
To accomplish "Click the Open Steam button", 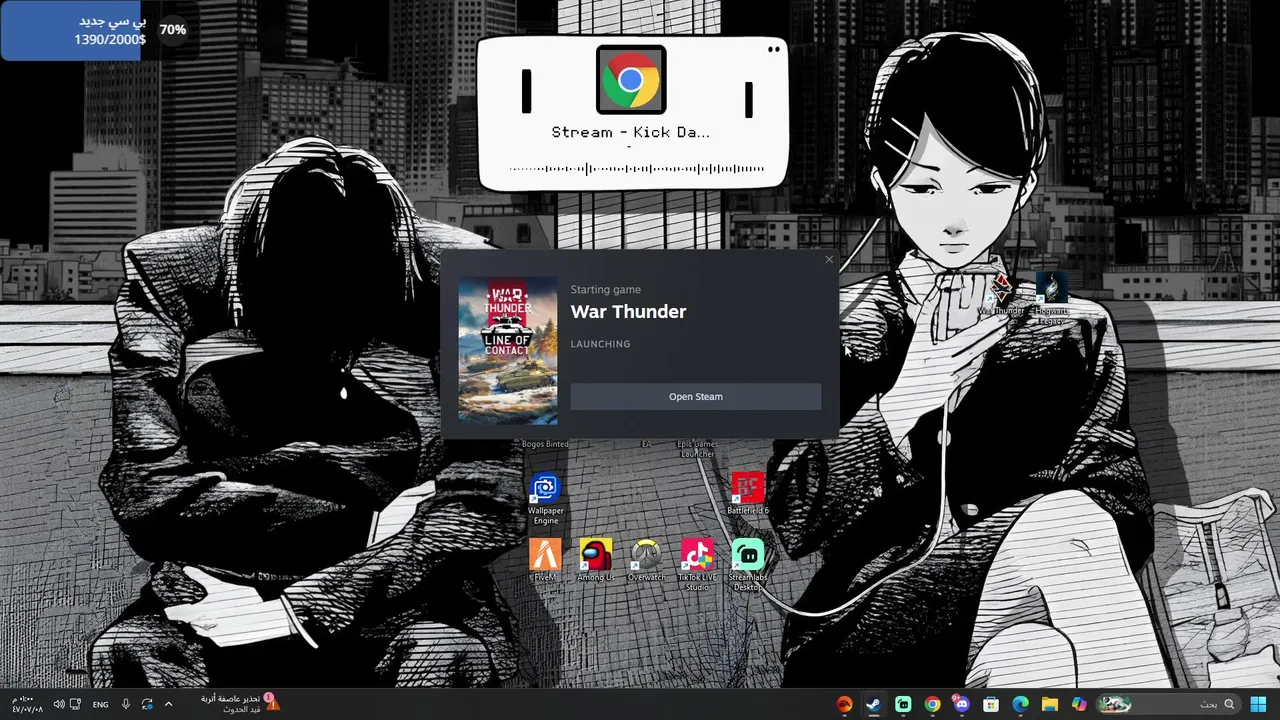I will pyautogui.click(x=695, y=397).
